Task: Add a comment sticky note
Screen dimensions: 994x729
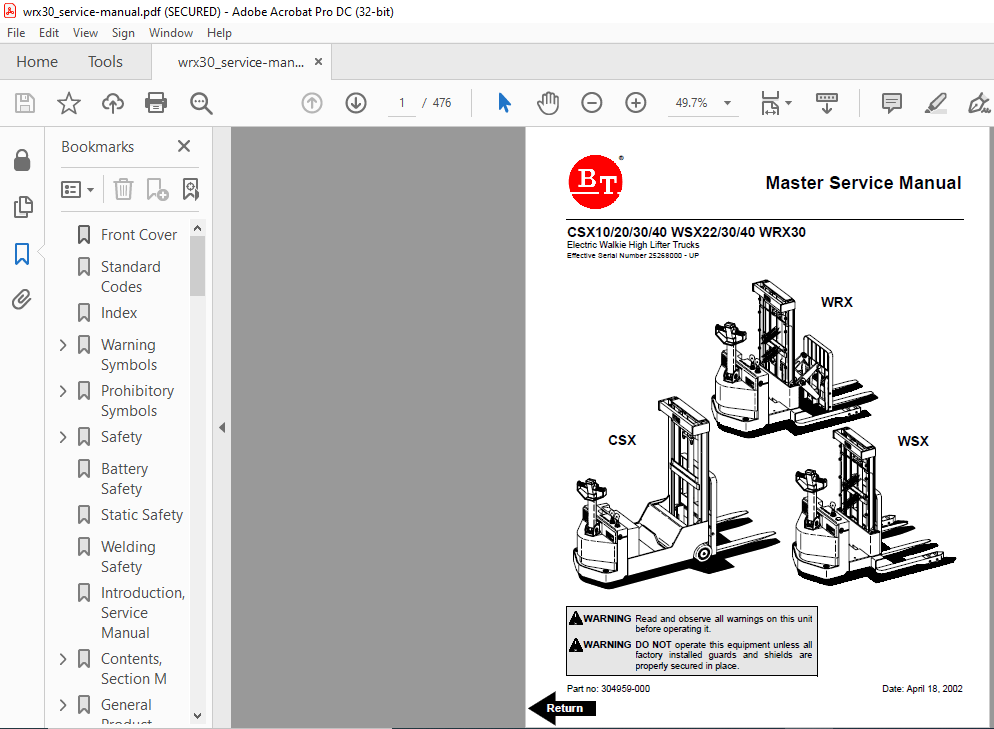Action: click(892, 103)
